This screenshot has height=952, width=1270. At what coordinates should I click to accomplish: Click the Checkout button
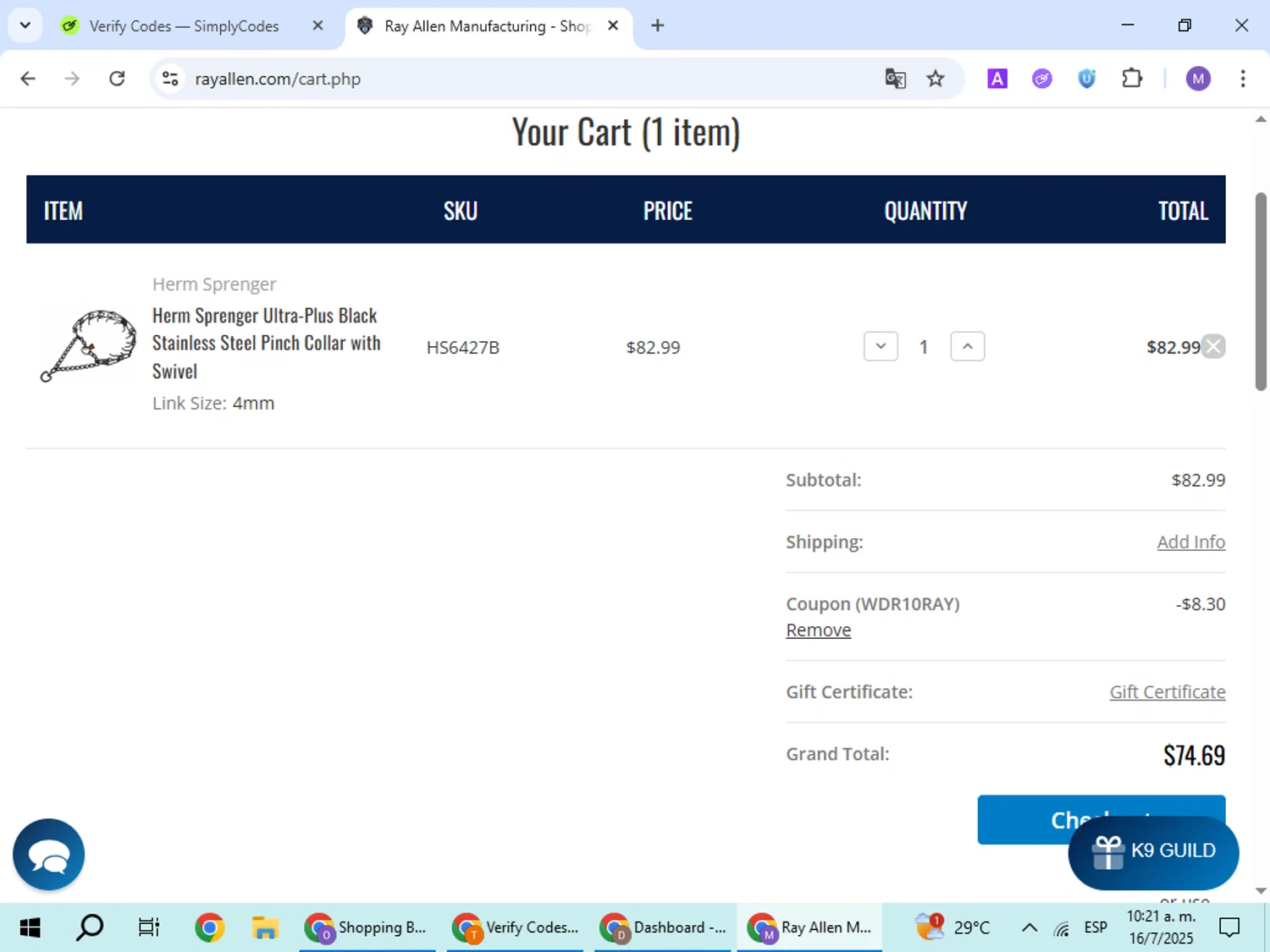[1101, 819]
